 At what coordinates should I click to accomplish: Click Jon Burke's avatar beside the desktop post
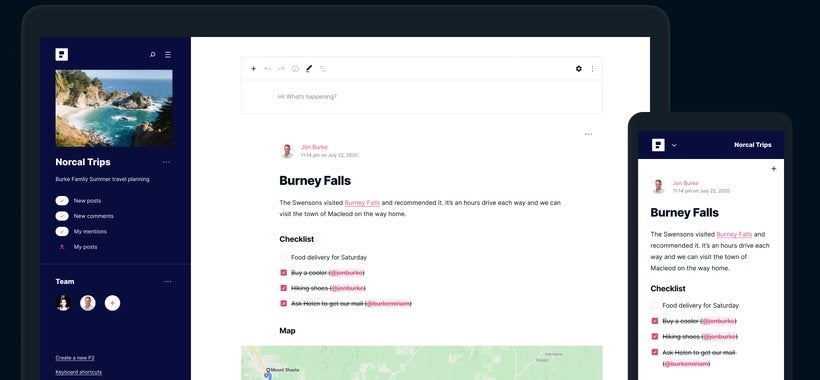point(287,151)
